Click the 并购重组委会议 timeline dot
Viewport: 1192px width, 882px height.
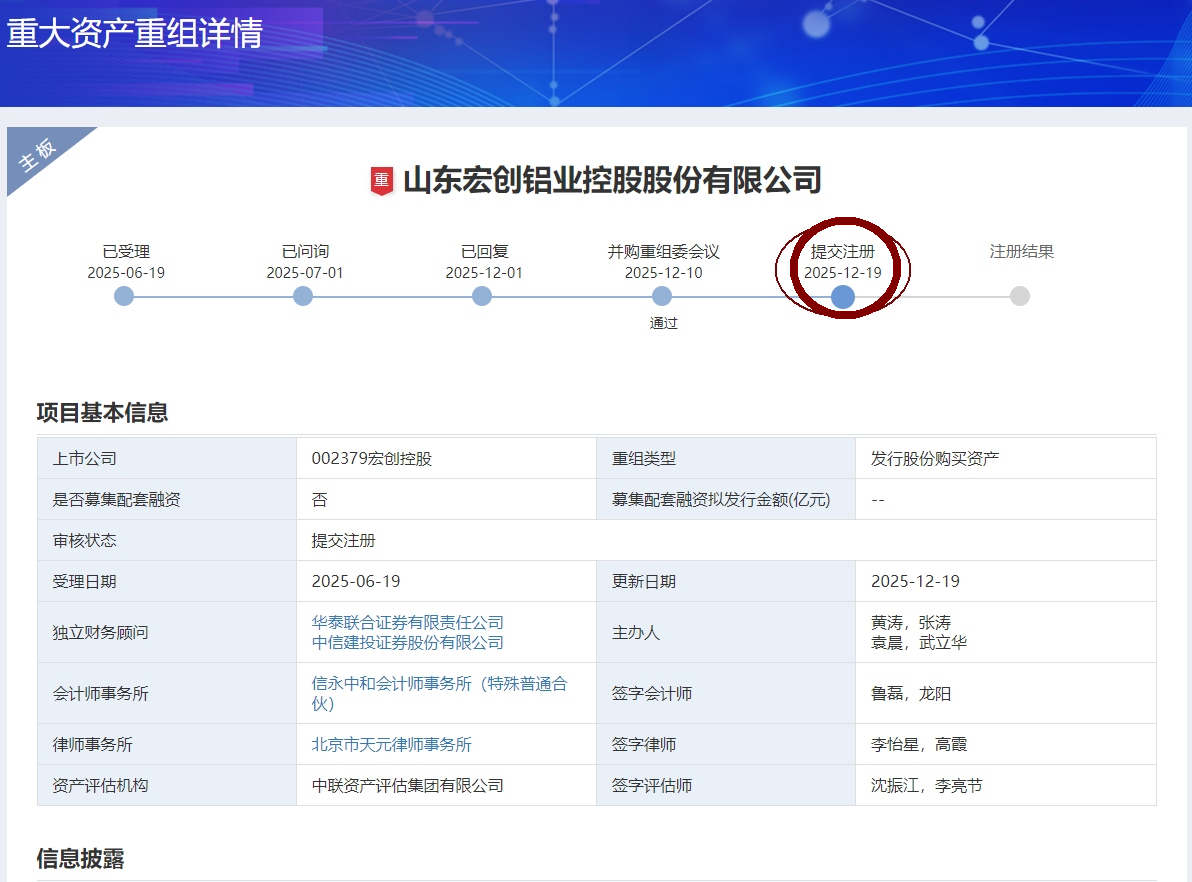(662, 296)
